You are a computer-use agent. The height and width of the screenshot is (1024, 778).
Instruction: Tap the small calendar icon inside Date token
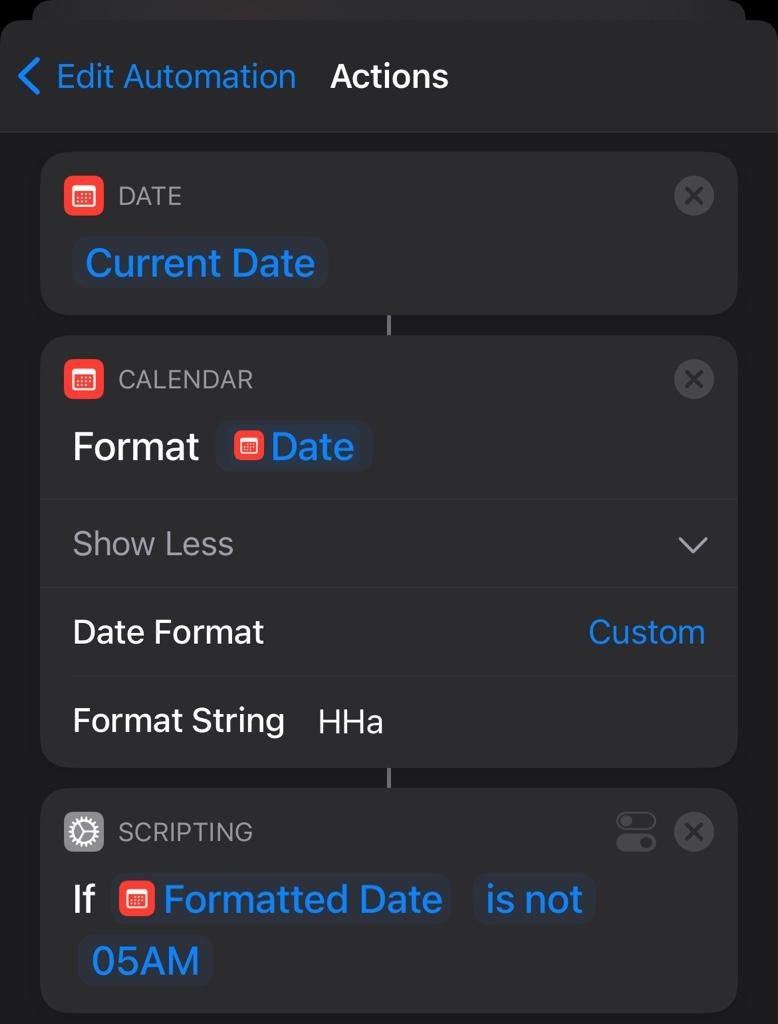pyautogui.click(x=248, y=447)
